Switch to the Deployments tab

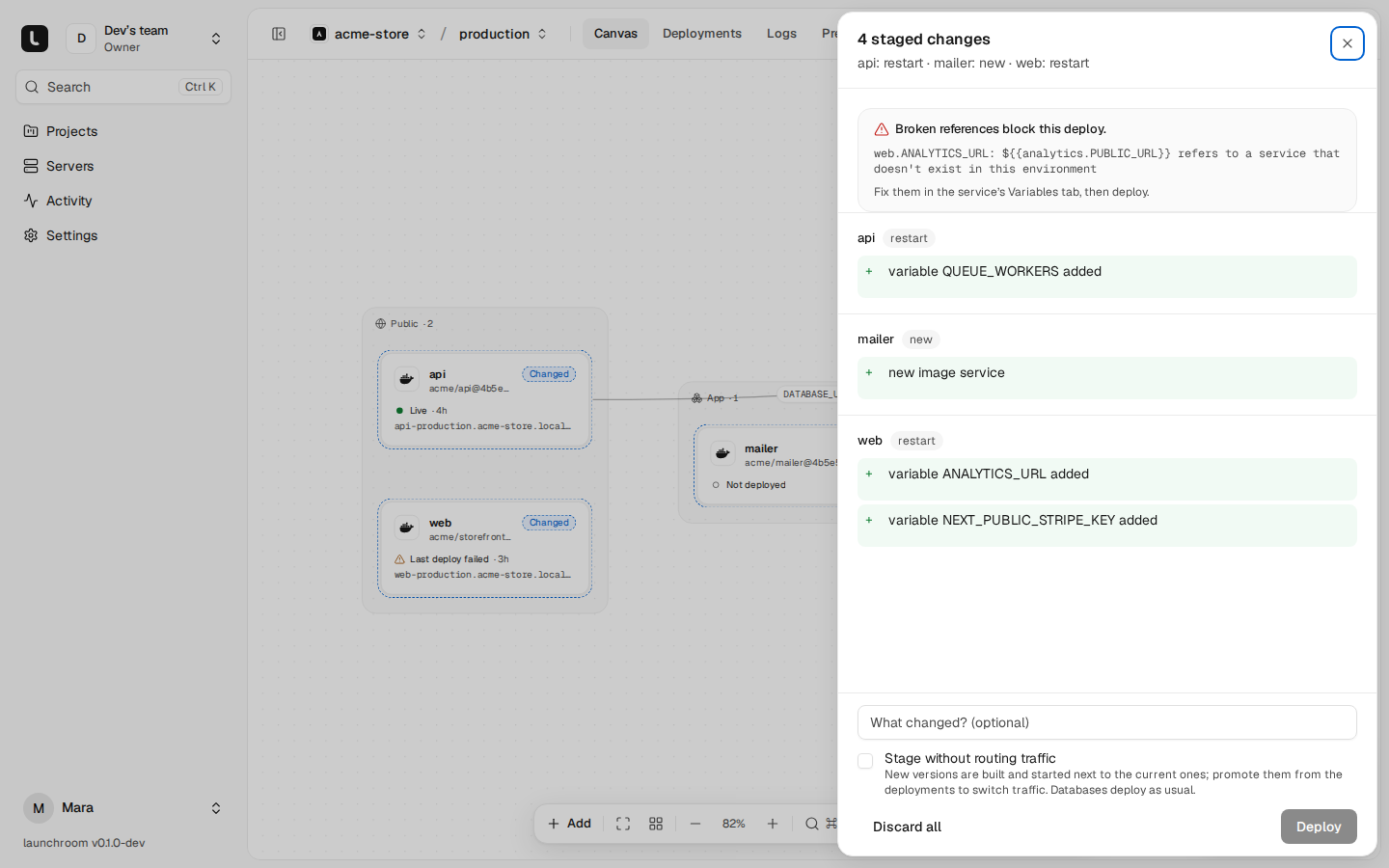coord(702,34)
